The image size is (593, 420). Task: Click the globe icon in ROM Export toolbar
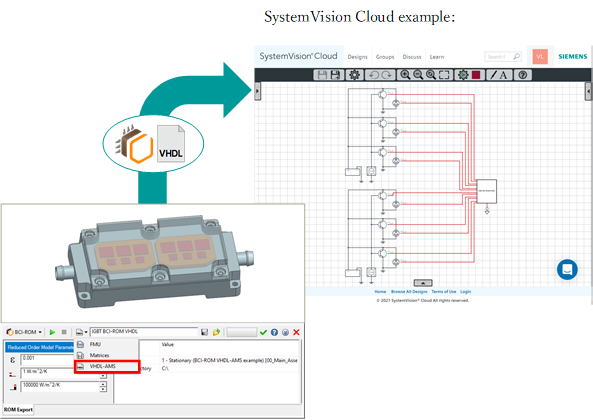[285, 332]
